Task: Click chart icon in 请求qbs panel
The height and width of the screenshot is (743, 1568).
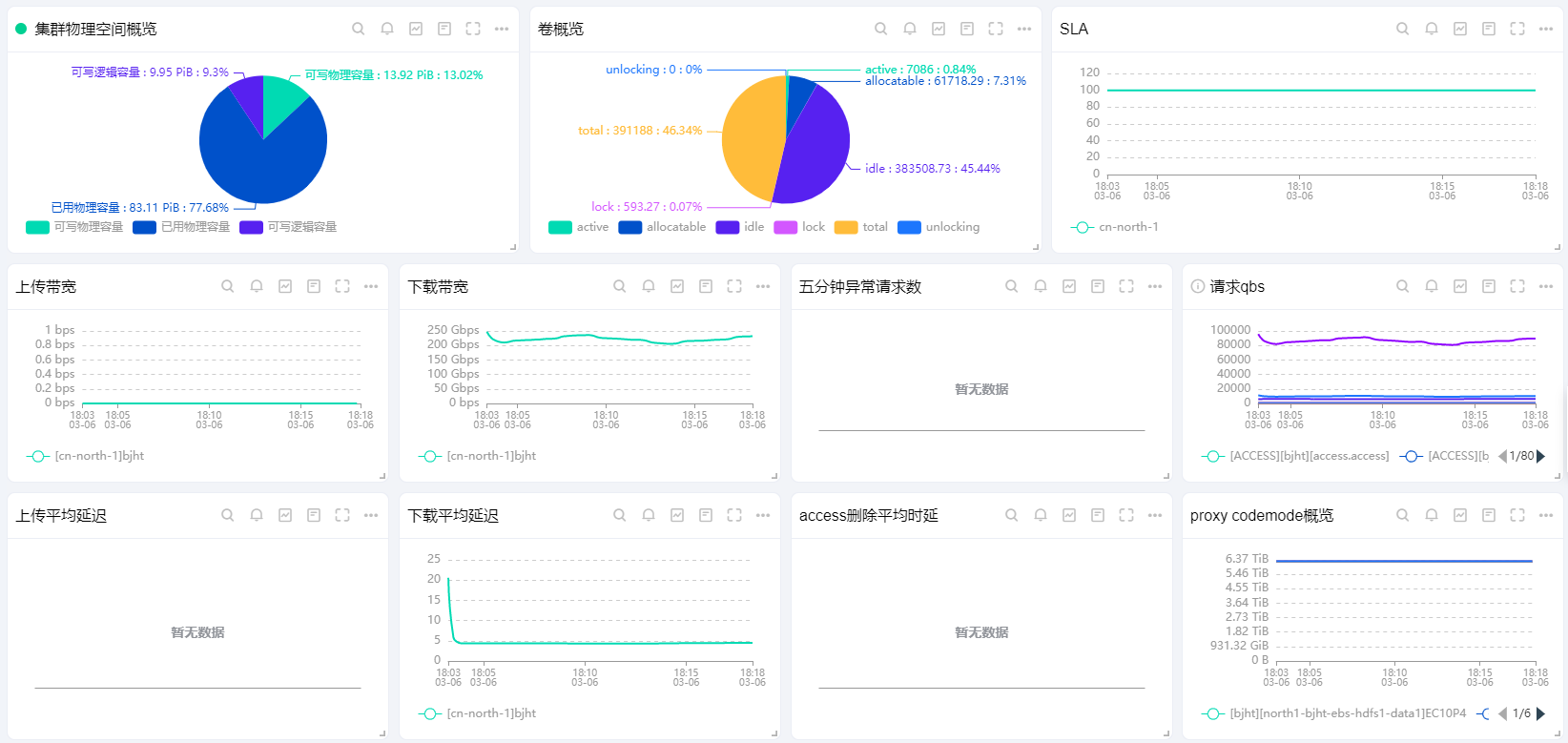Action: click(1460, 286)
